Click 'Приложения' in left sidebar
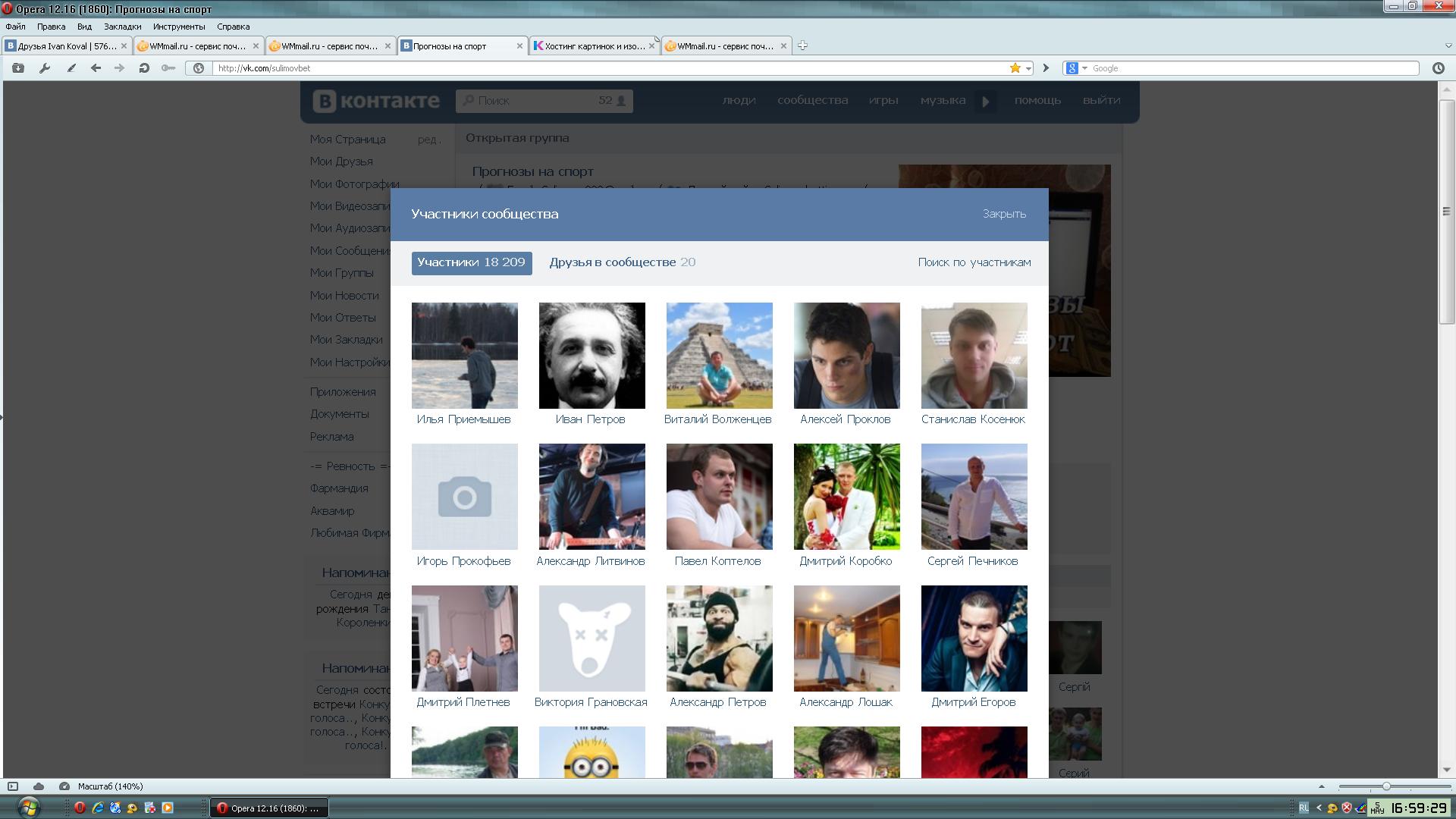 [343, 392]
